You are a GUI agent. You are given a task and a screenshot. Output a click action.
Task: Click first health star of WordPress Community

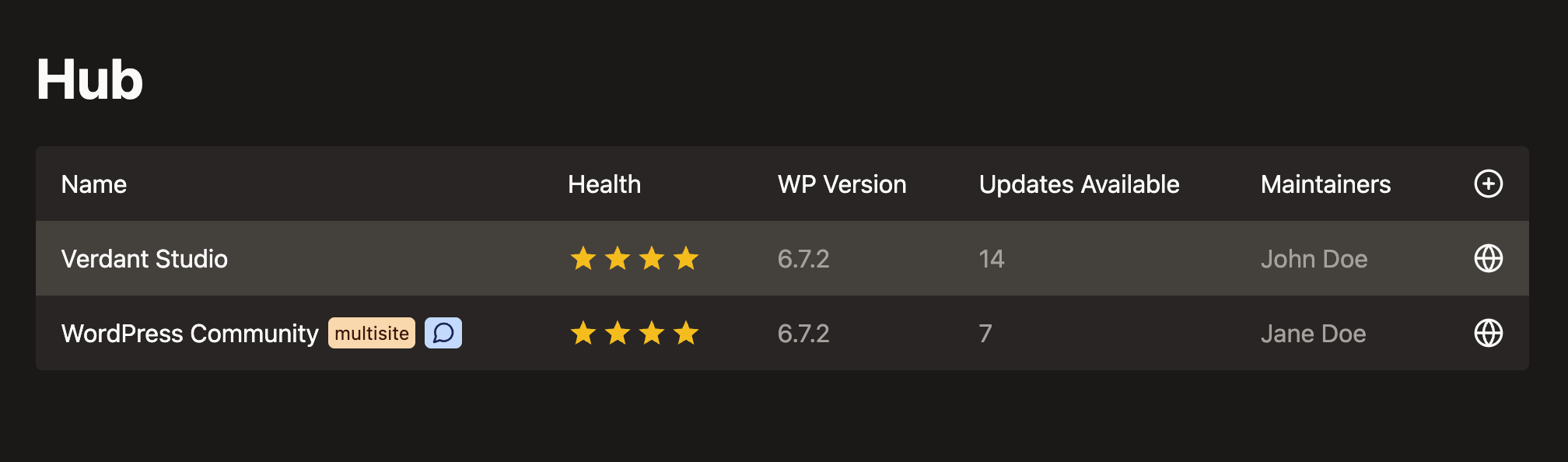[583, 333]
